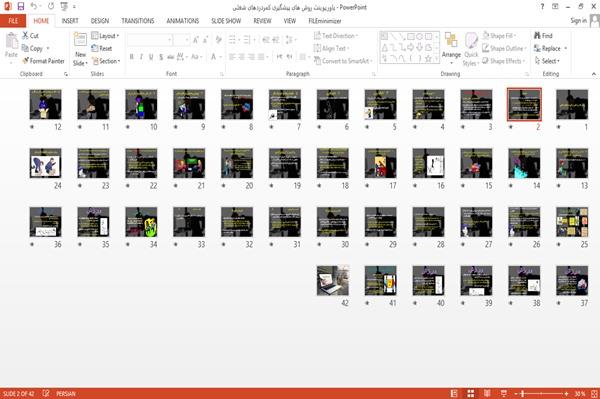Toggle Reading View in status bar
Image resolution: width=600 pixels, height=399 pixels.
click(x=487, y=393)
